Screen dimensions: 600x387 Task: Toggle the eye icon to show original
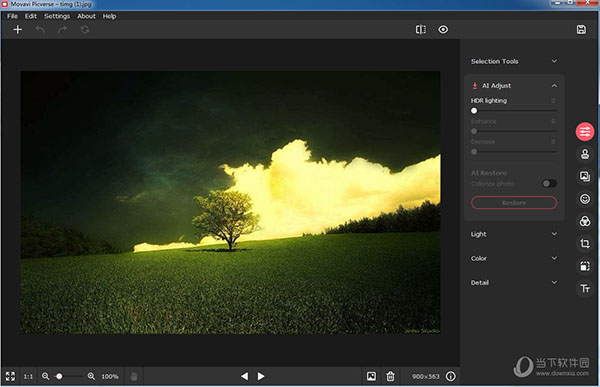click(x=443, y=29)
